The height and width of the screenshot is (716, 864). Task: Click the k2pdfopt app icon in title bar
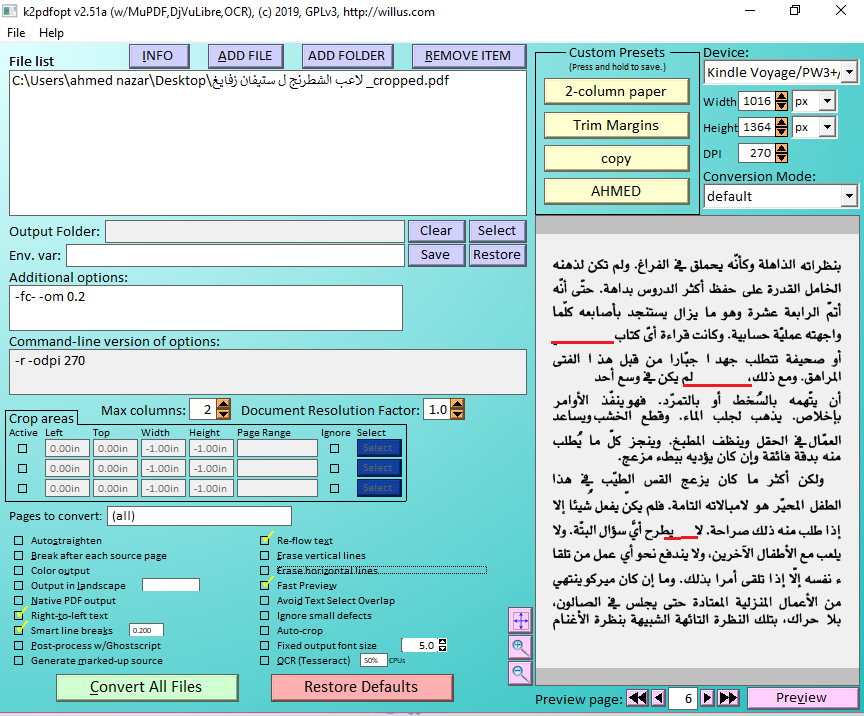tap(10, 12)
